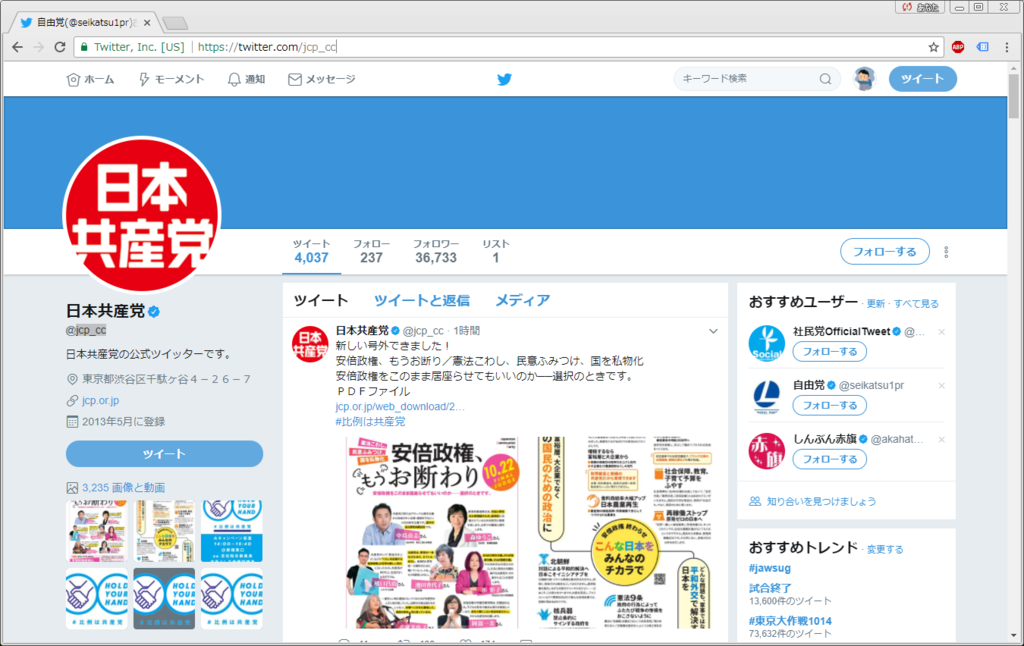Follow 社民党OfficialTweet

[x=829, y=351]
